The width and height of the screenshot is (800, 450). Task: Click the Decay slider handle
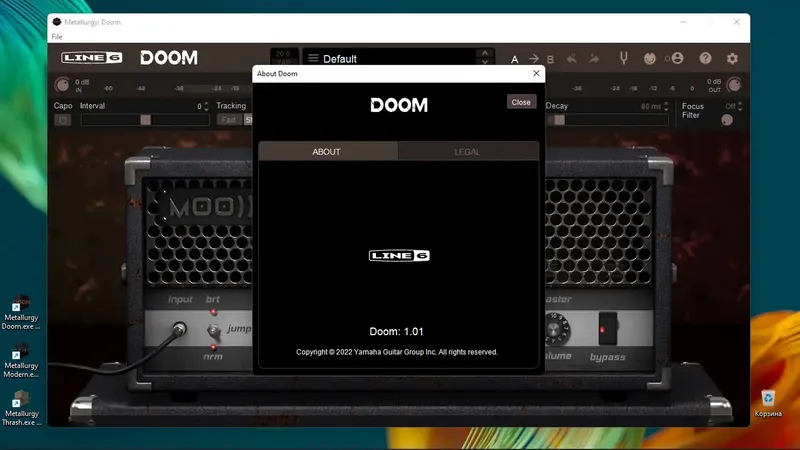click(560, 120)
